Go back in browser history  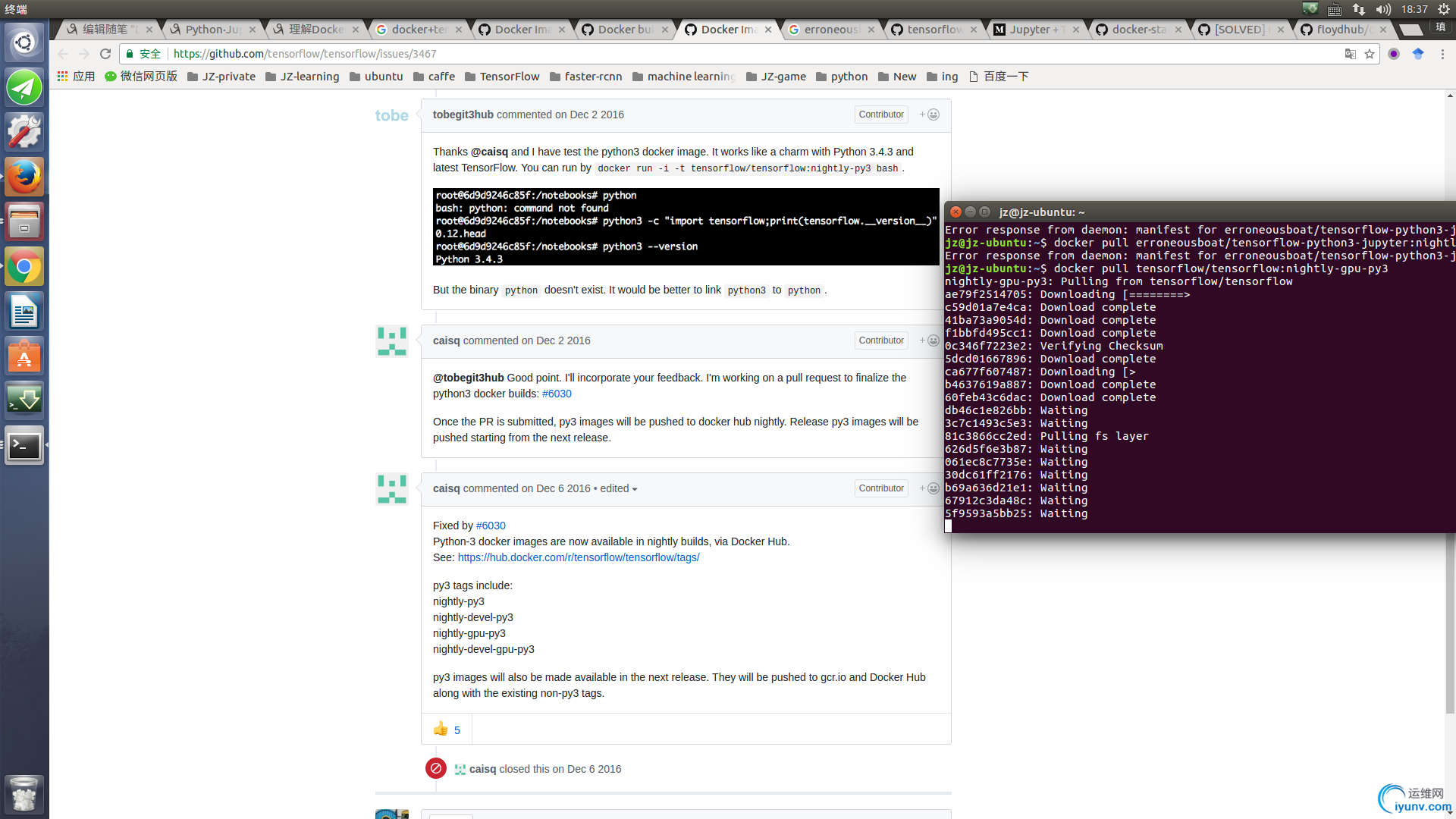click(63, 54)
